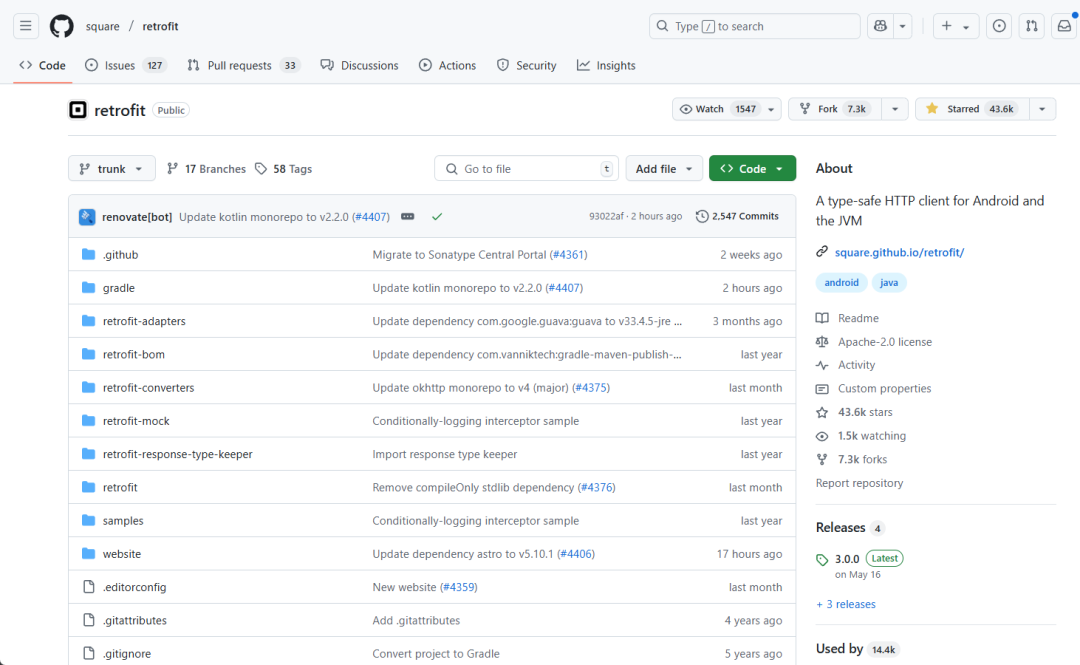Open pull requests from the top-right header icon
Screen dimensions: 1080x665
pos(1031,26)
